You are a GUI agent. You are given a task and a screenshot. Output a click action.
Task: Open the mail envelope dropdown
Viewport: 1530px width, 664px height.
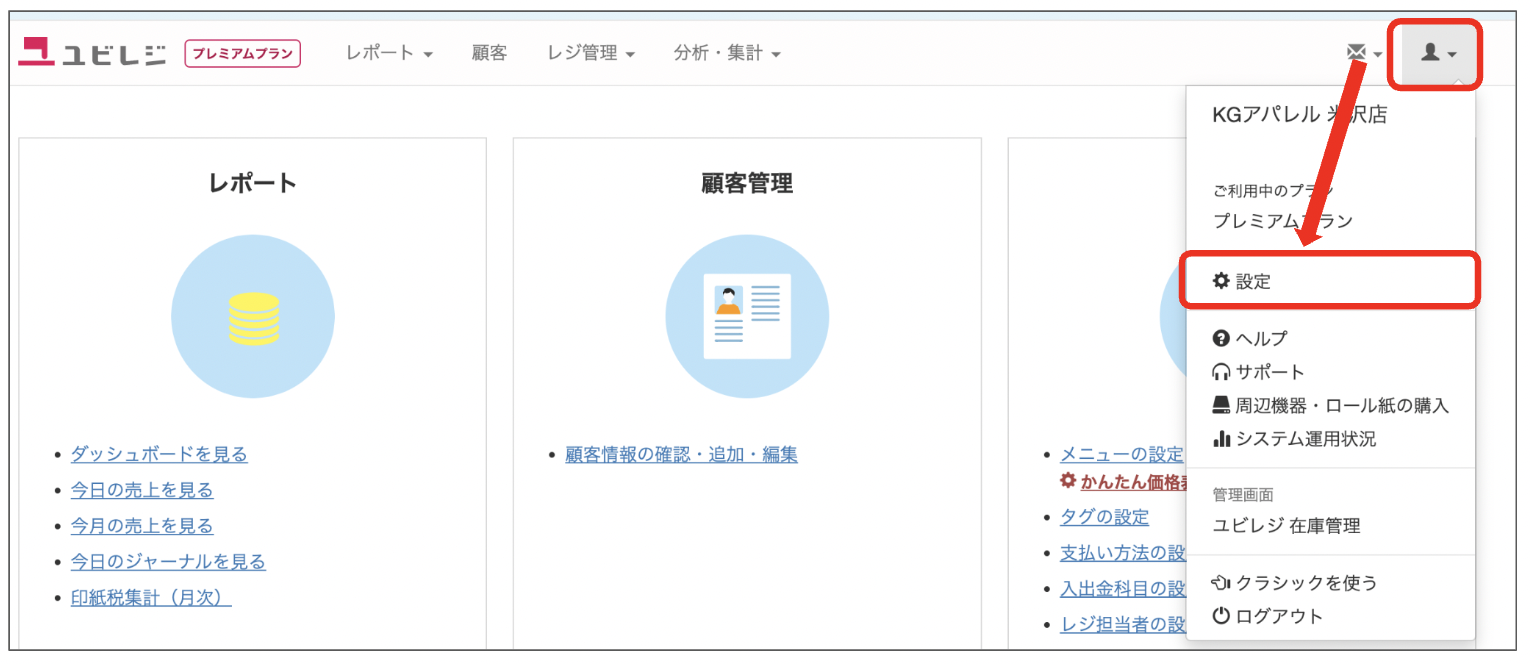pos(1364,53)
